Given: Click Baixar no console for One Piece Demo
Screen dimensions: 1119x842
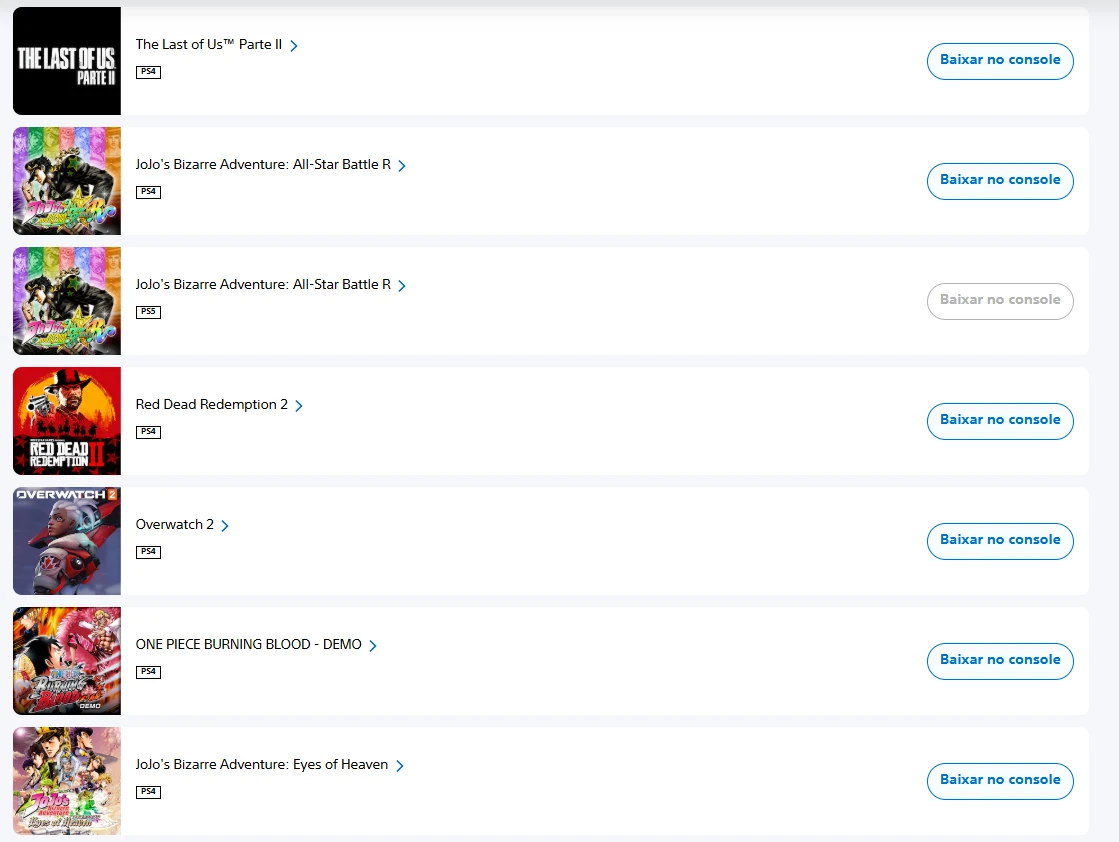Looking at the screenshot, I should 1000,661.
